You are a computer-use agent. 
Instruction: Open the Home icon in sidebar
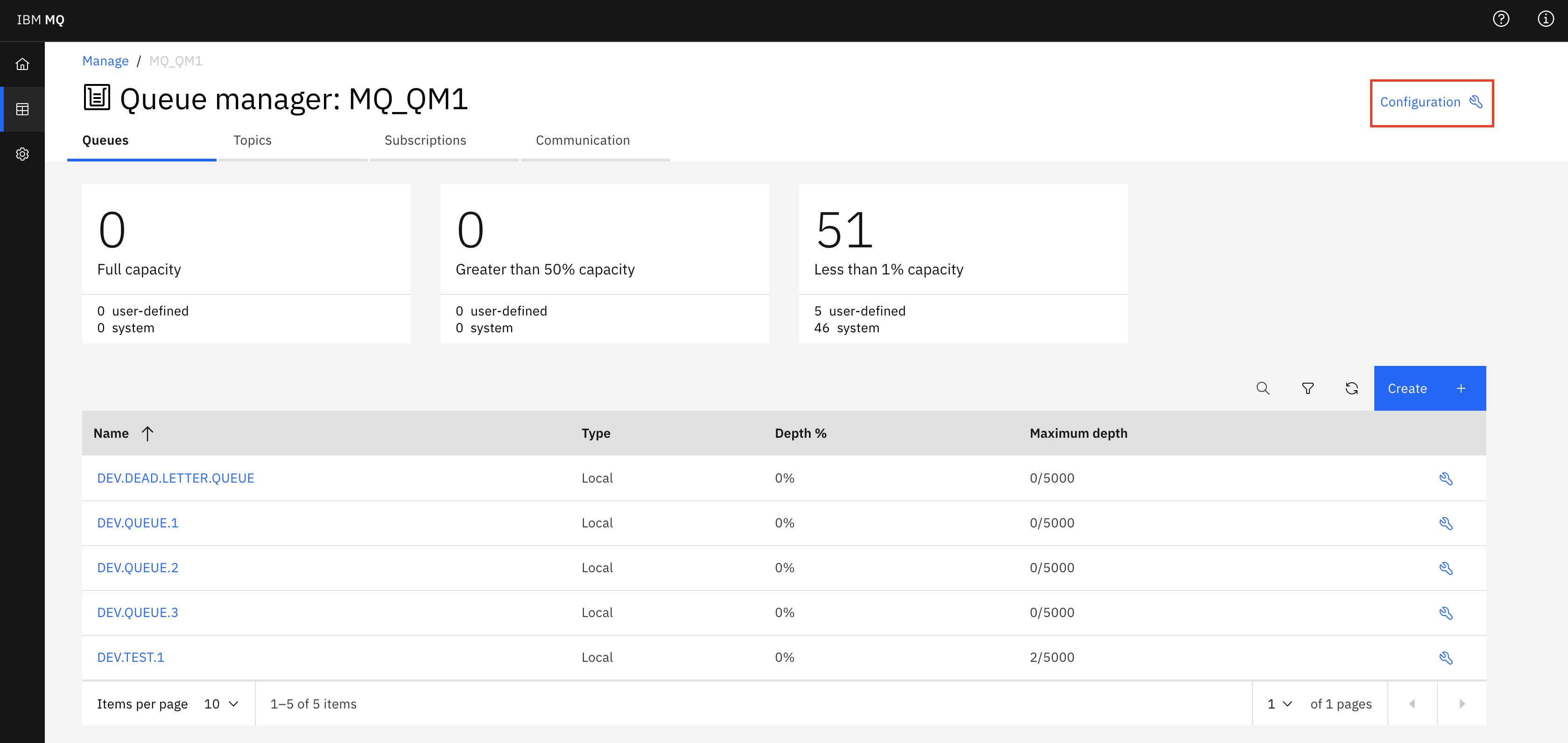[22, 64]
